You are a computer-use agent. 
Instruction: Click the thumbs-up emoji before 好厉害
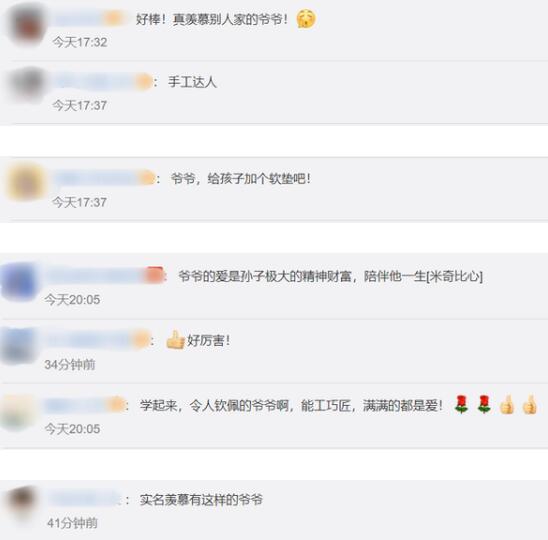175,340
